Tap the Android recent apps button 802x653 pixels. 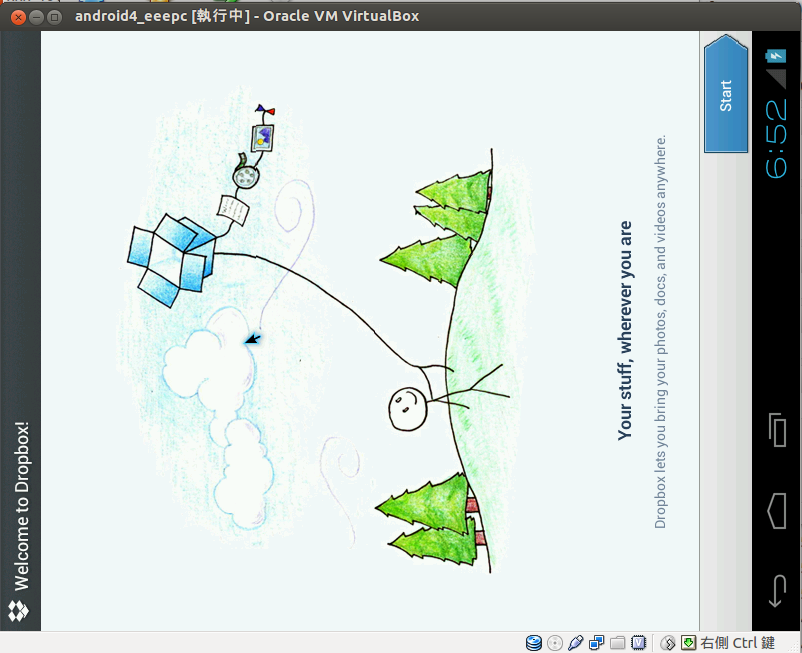pos(777,430)
